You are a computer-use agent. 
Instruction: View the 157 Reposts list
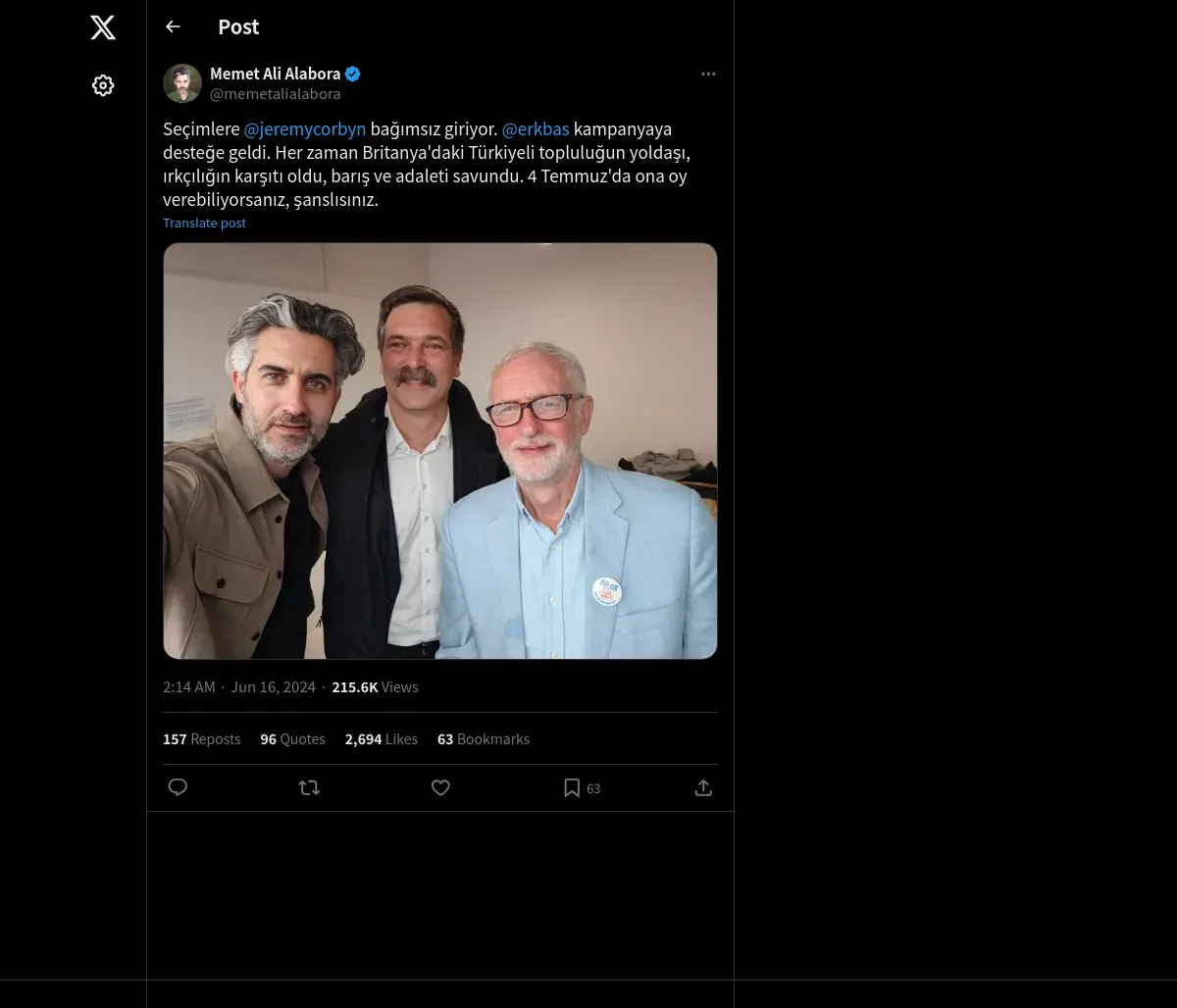click(x=202, y=739)
